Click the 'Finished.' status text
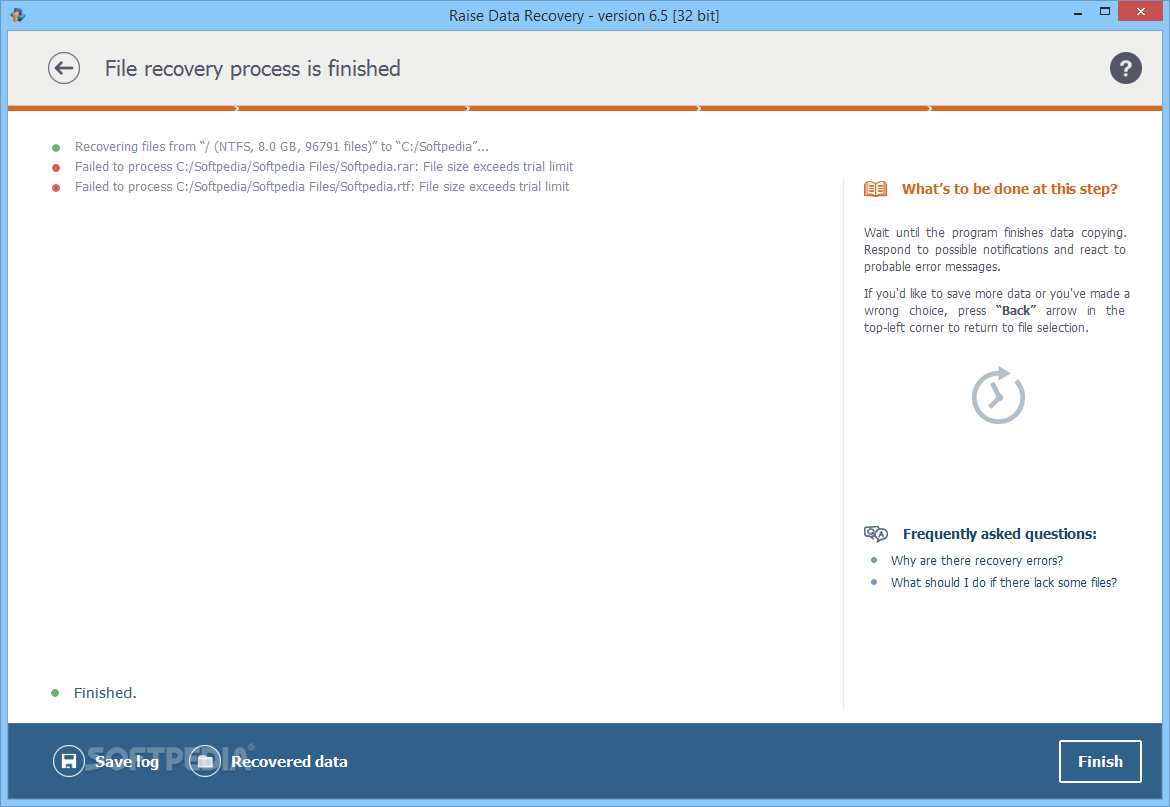The width and height of the screenshot is (1170, 807). [x=105, y=693]
